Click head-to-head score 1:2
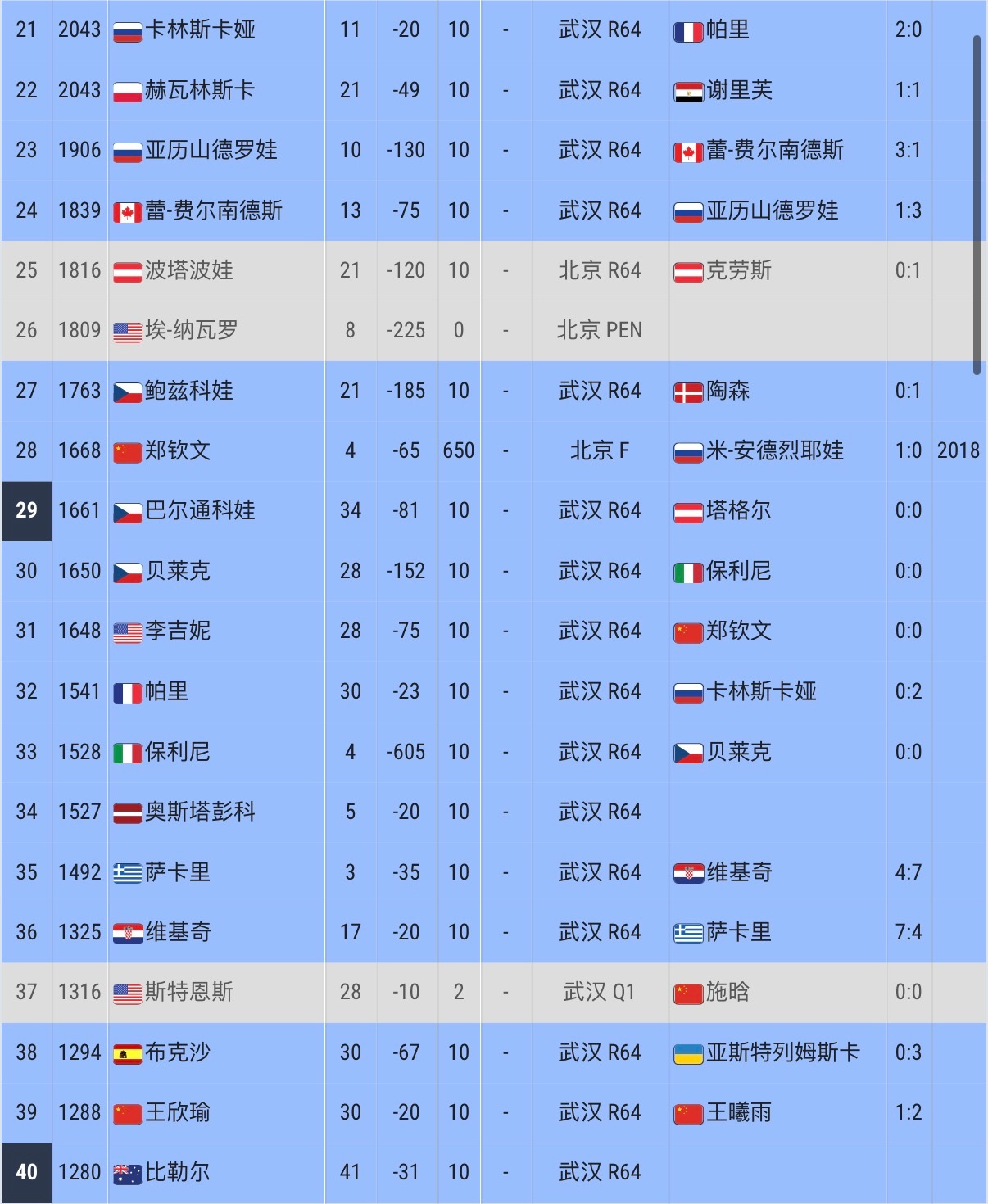The height and width of the screenshot is (1204, 988). [x=909, y=1112]
